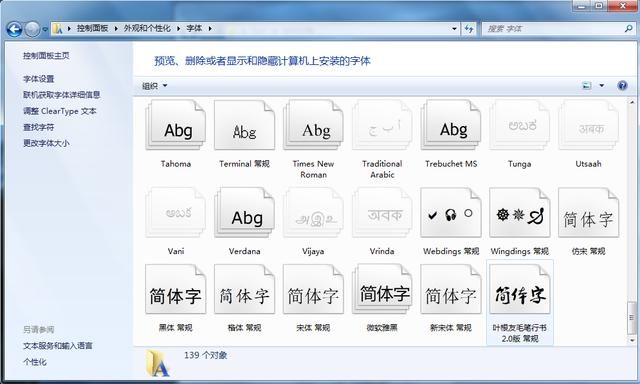Screen dimensions: 640x384
Task: Select the 叶根友毛笔行书 2.0版 font icon
Action: pyautogui.click(x=520, y=289)
